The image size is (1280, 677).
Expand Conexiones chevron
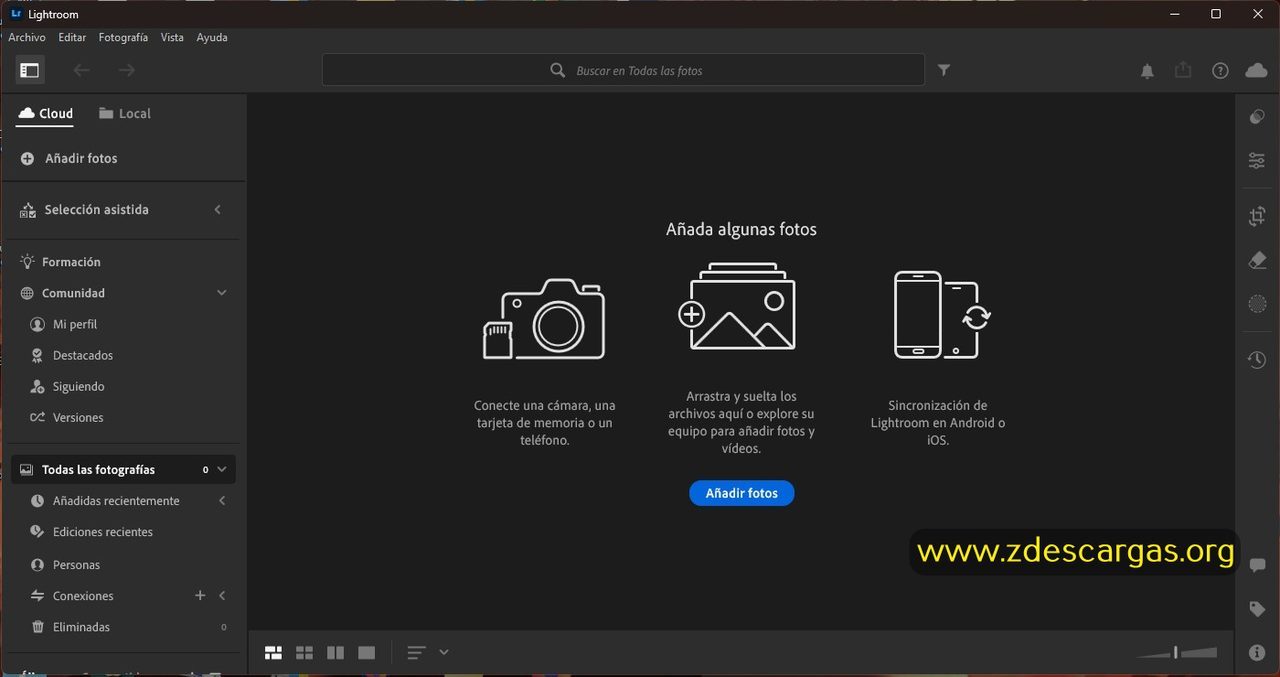[x=222, y=596]
